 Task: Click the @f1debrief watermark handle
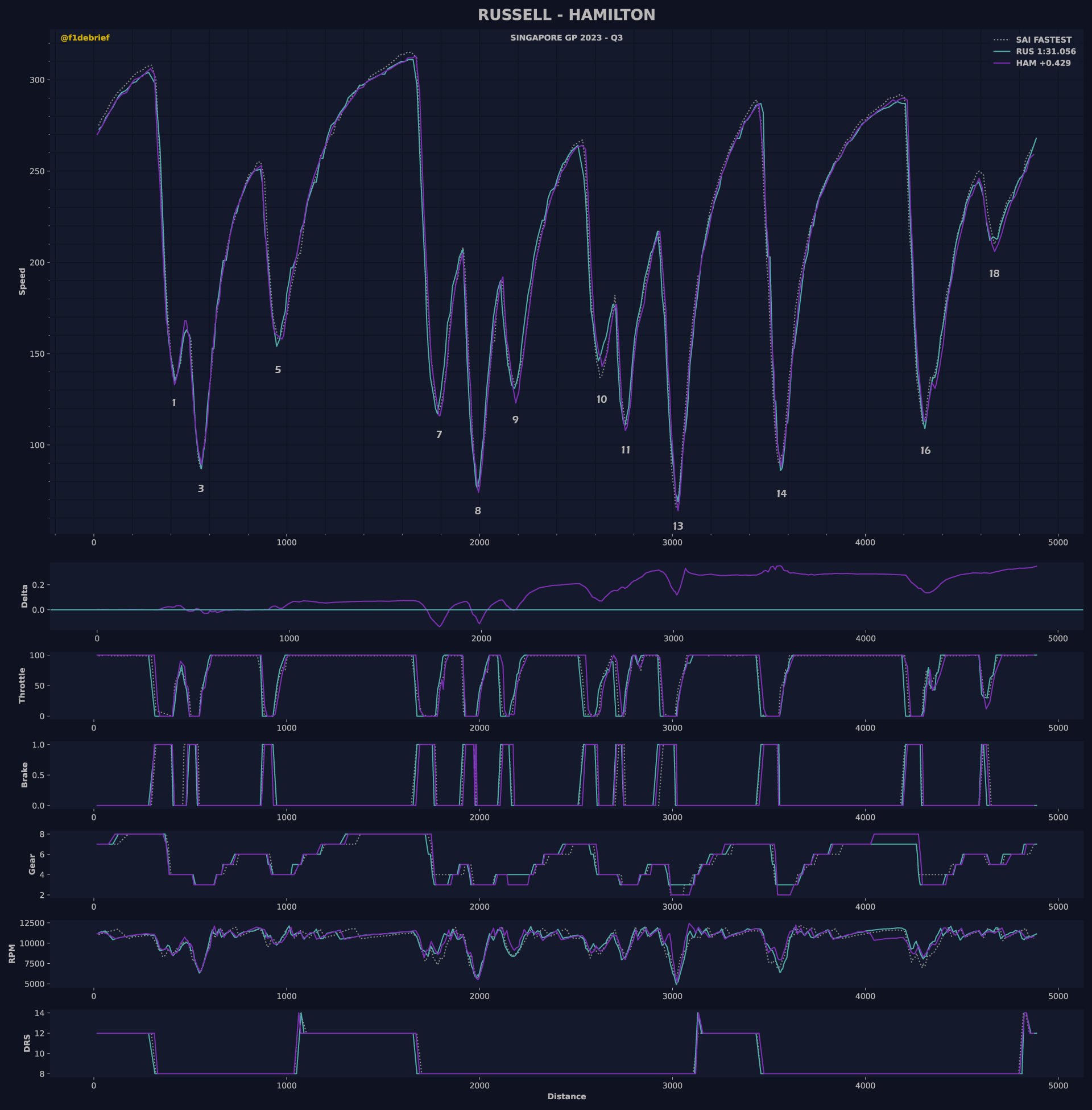click(85, 38)
